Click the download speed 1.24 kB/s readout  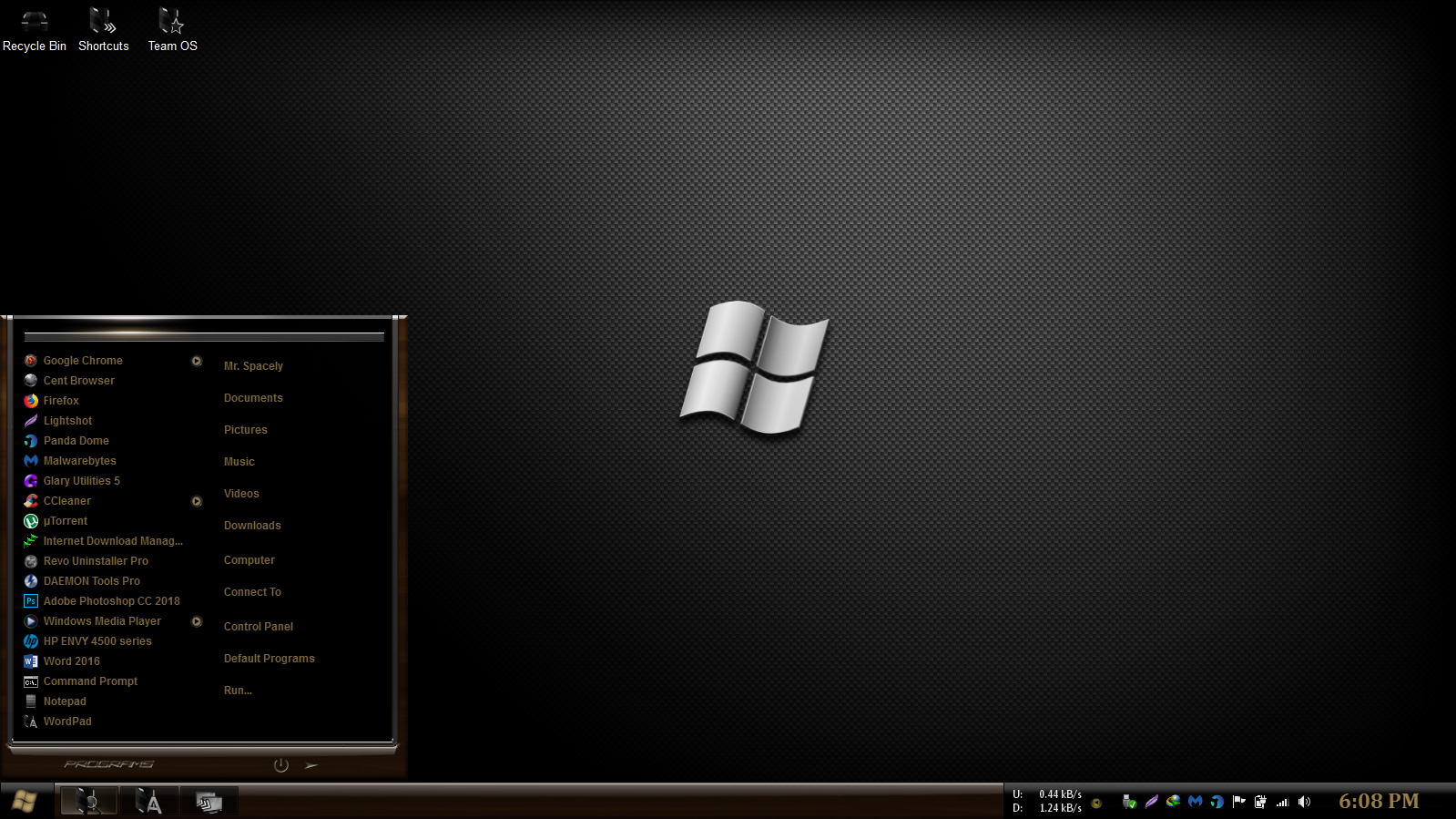(1061, 808)
